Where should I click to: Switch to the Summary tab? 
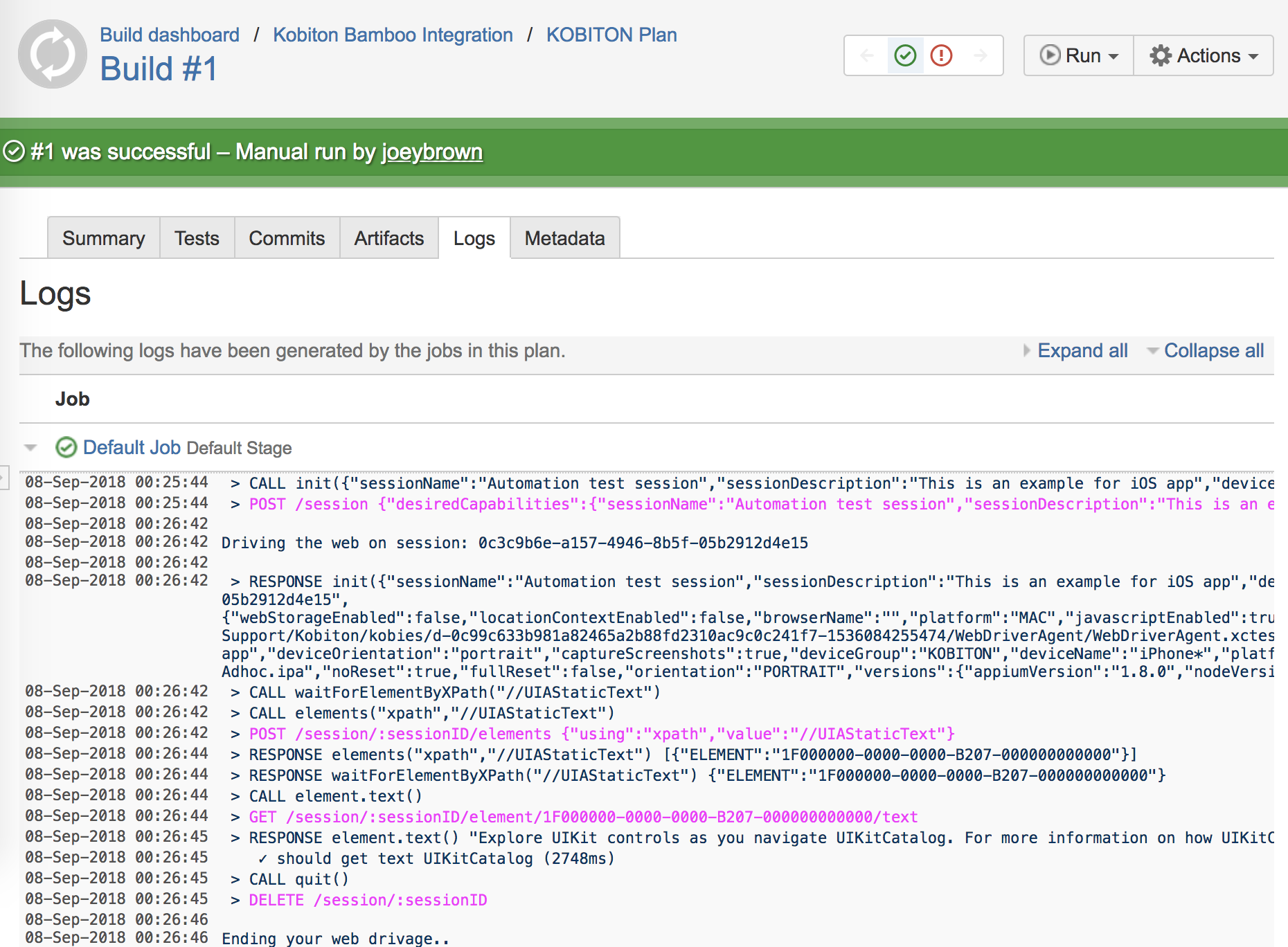pyautogui.click(x=104, y=238)
